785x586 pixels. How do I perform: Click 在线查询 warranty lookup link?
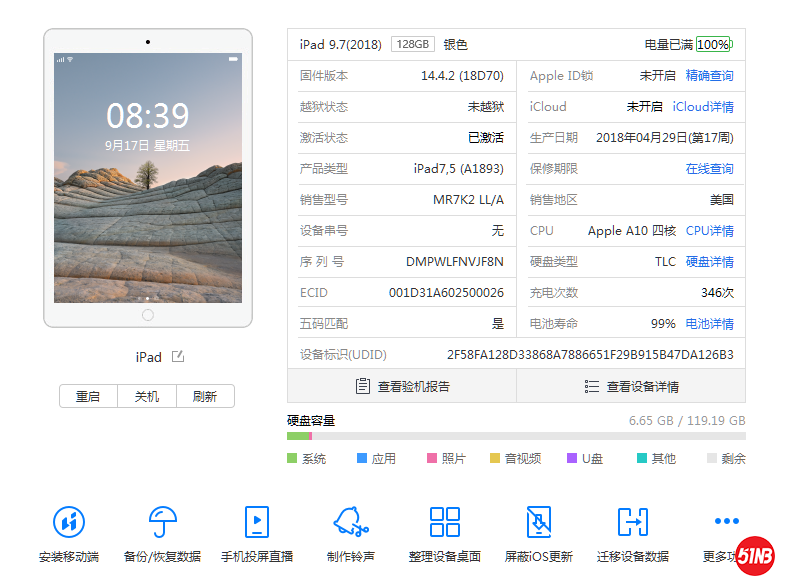click(x=709, y=169)
